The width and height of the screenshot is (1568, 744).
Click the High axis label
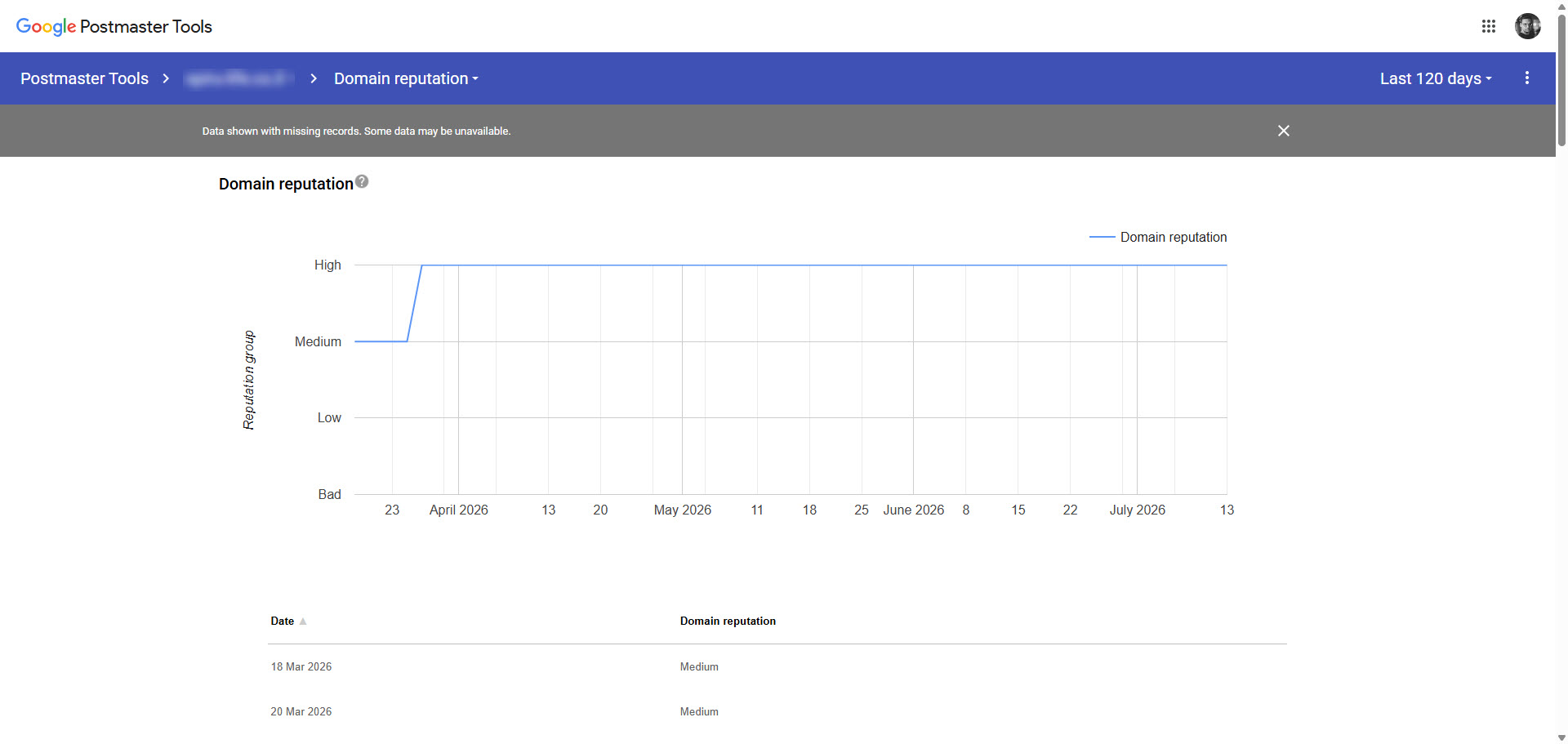pos(327,265)
